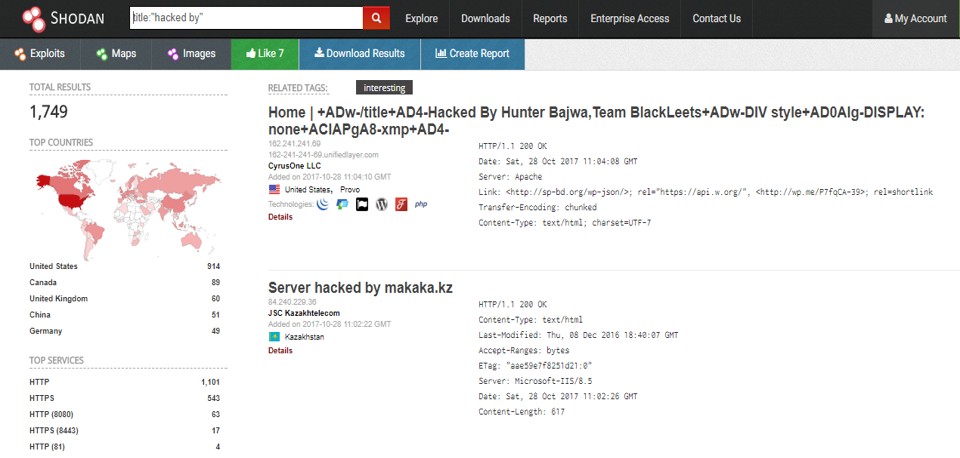This screenshot has height=458, width=960.
Task: Click the Provo city link
Action: coord(350,190)
